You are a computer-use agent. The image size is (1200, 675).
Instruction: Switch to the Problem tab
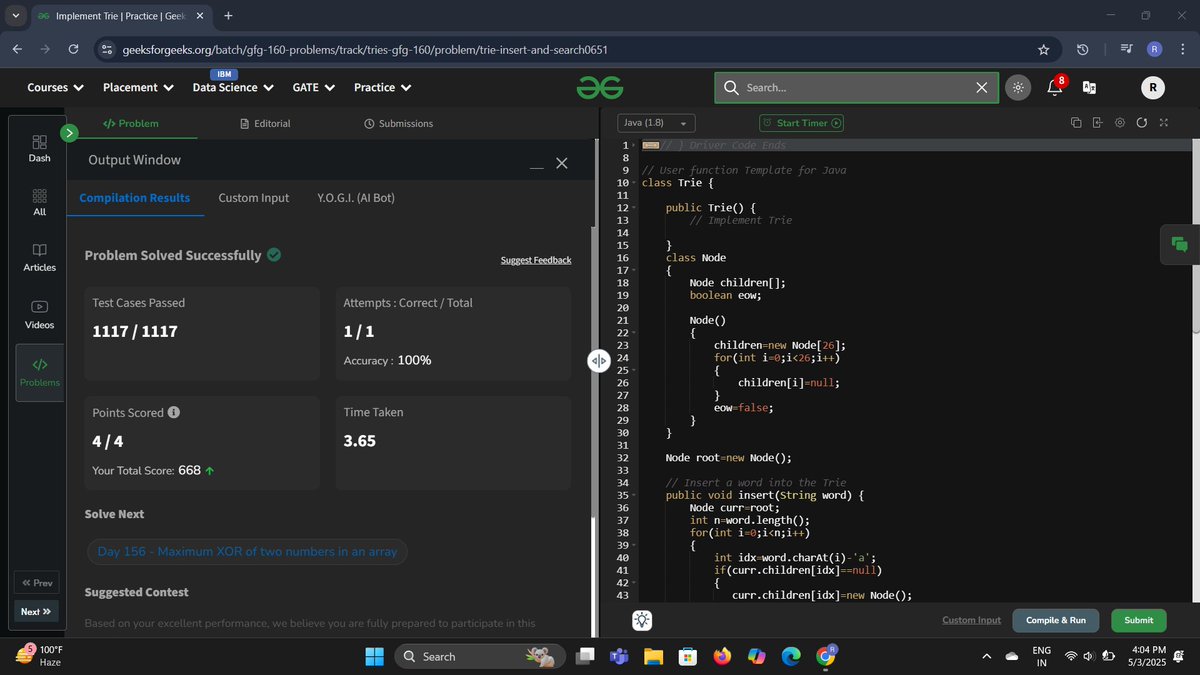pyautogui.click(x=131, y=123)
